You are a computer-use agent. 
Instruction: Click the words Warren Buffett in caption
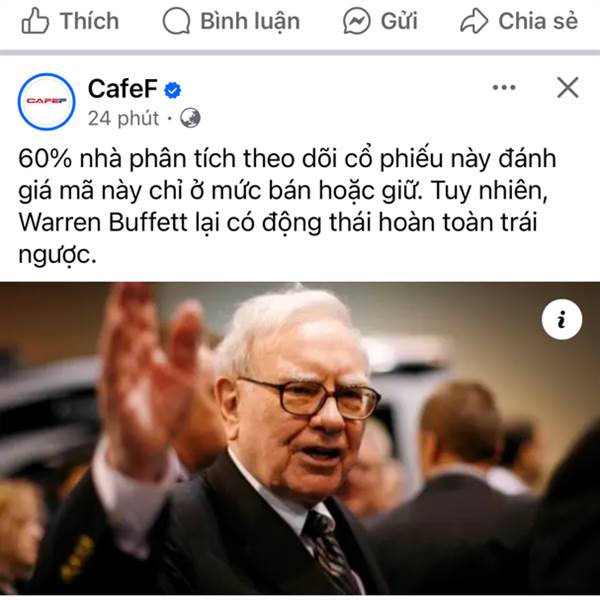103,222
